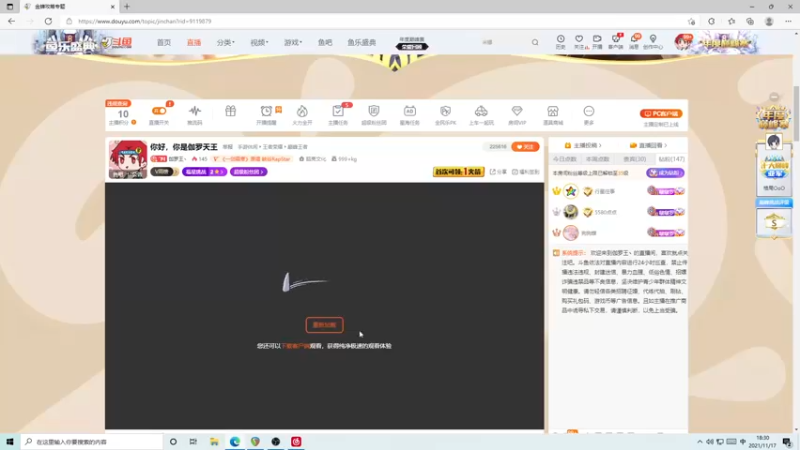Open the 开播提醒 alarm clock icon
The height and width of the screenshot is (450, 800).
pos(266,111)
